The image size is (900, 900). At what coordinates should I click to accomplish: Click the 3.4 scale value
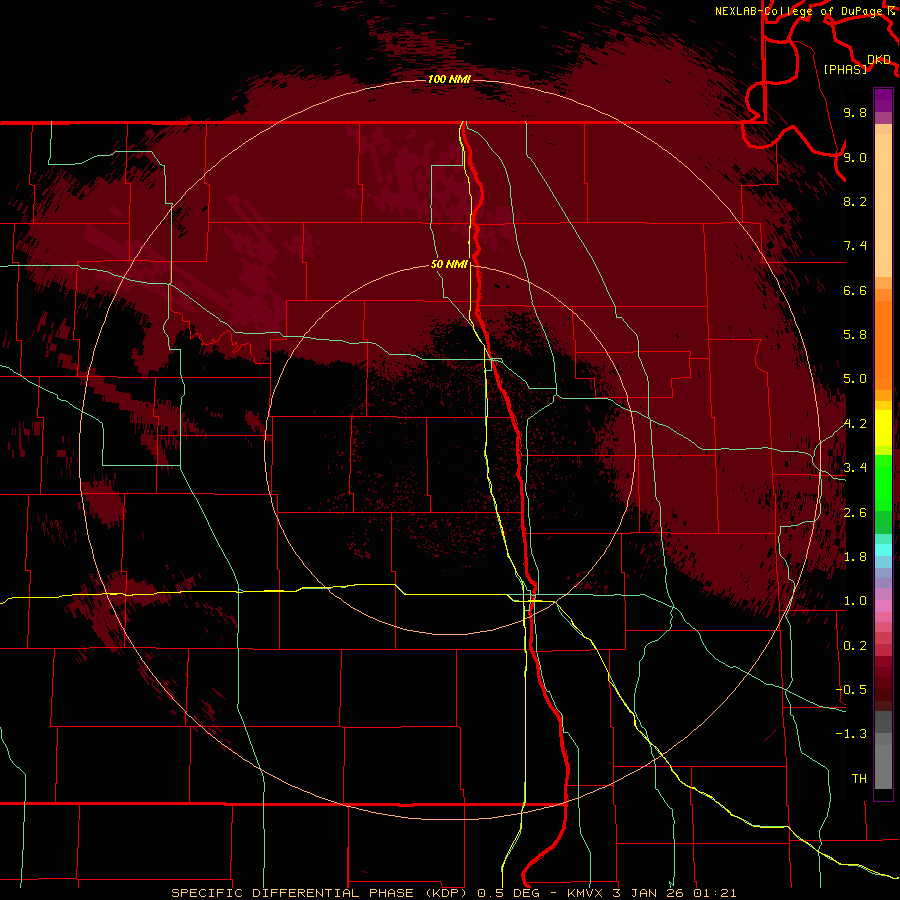(855, 468)
